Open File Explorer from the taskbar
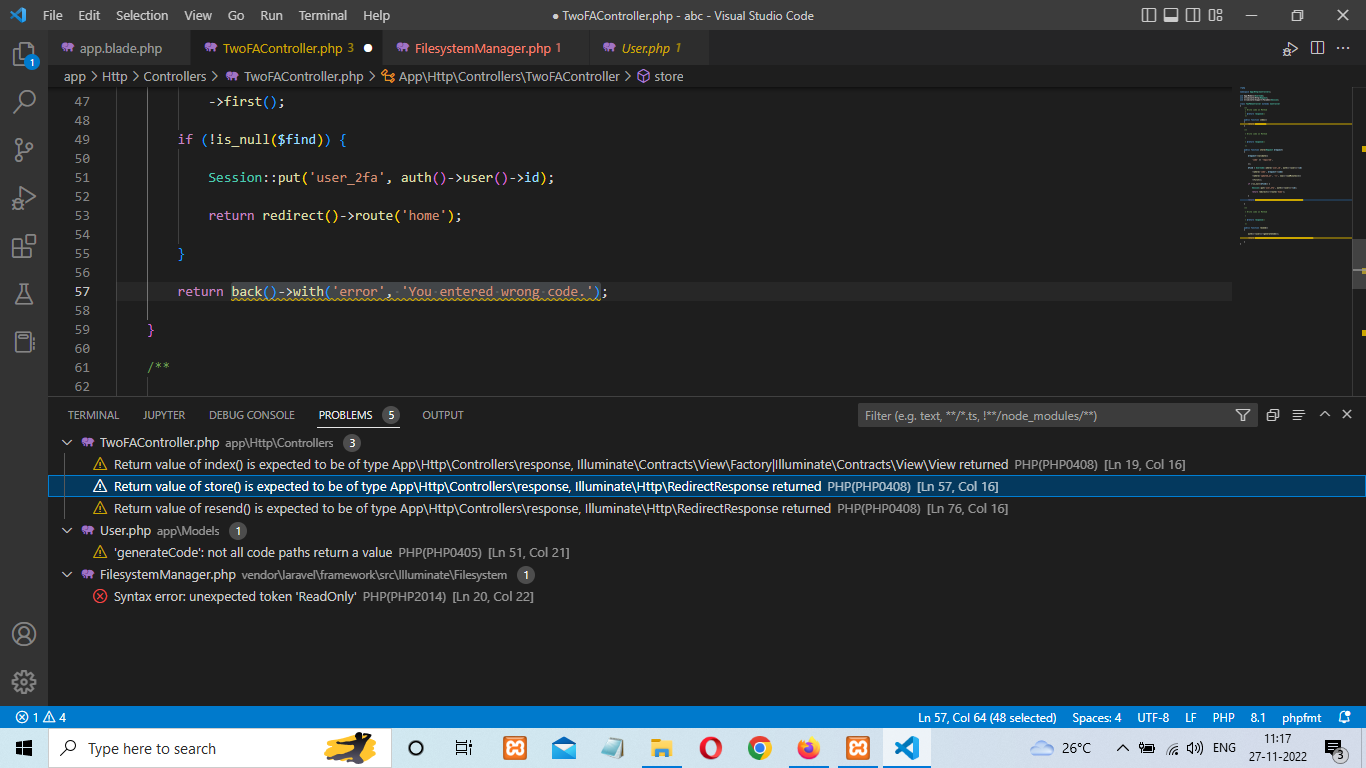Image resolution: width=1366 pixels, height=768 pixels. [x=662, y=748]
